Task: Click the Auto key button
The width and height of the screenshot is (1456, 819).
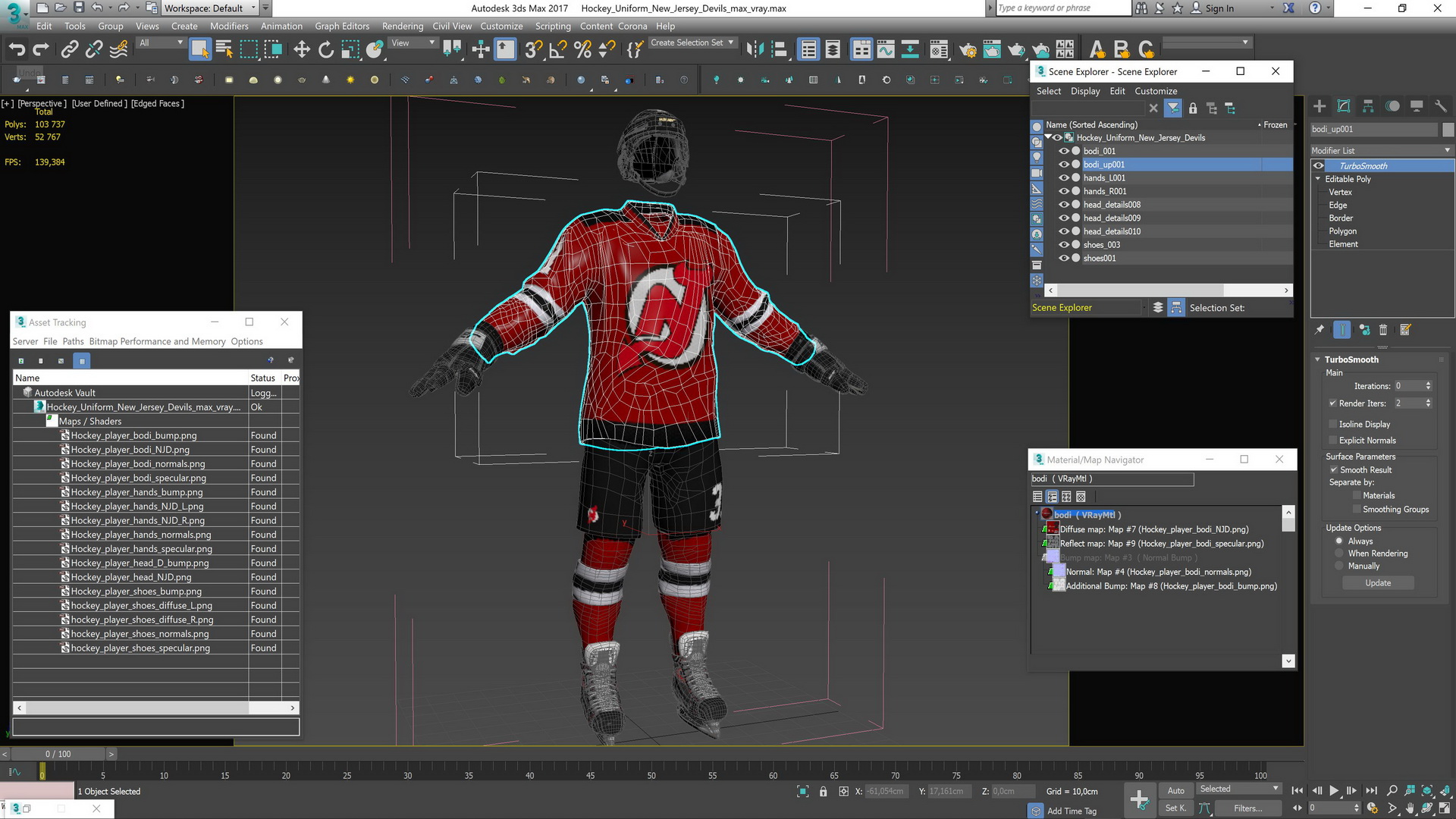Action: (1175, 791)
